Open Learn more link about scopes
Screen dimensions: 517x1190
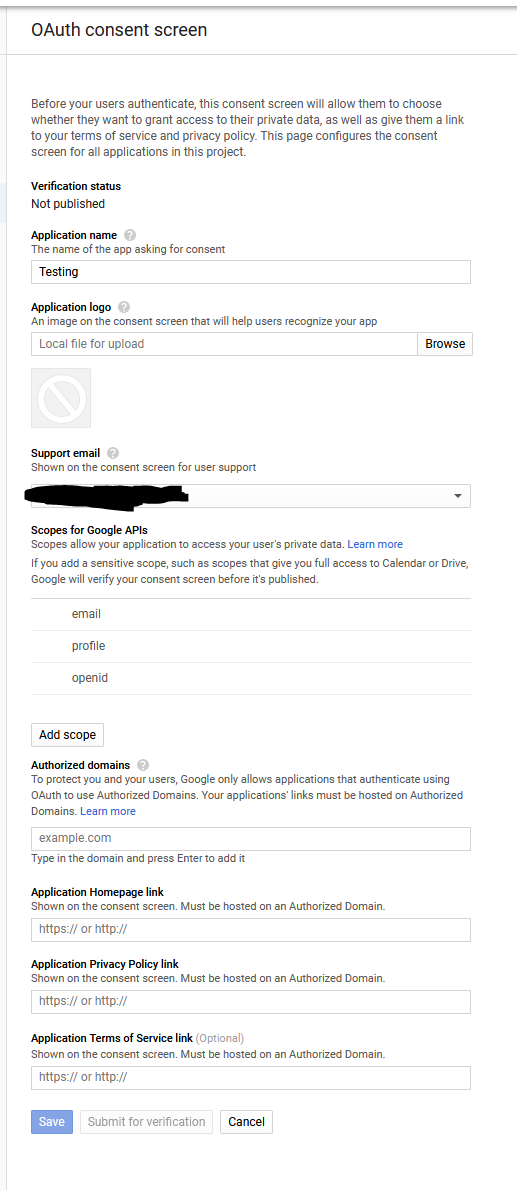coord(375,544)
